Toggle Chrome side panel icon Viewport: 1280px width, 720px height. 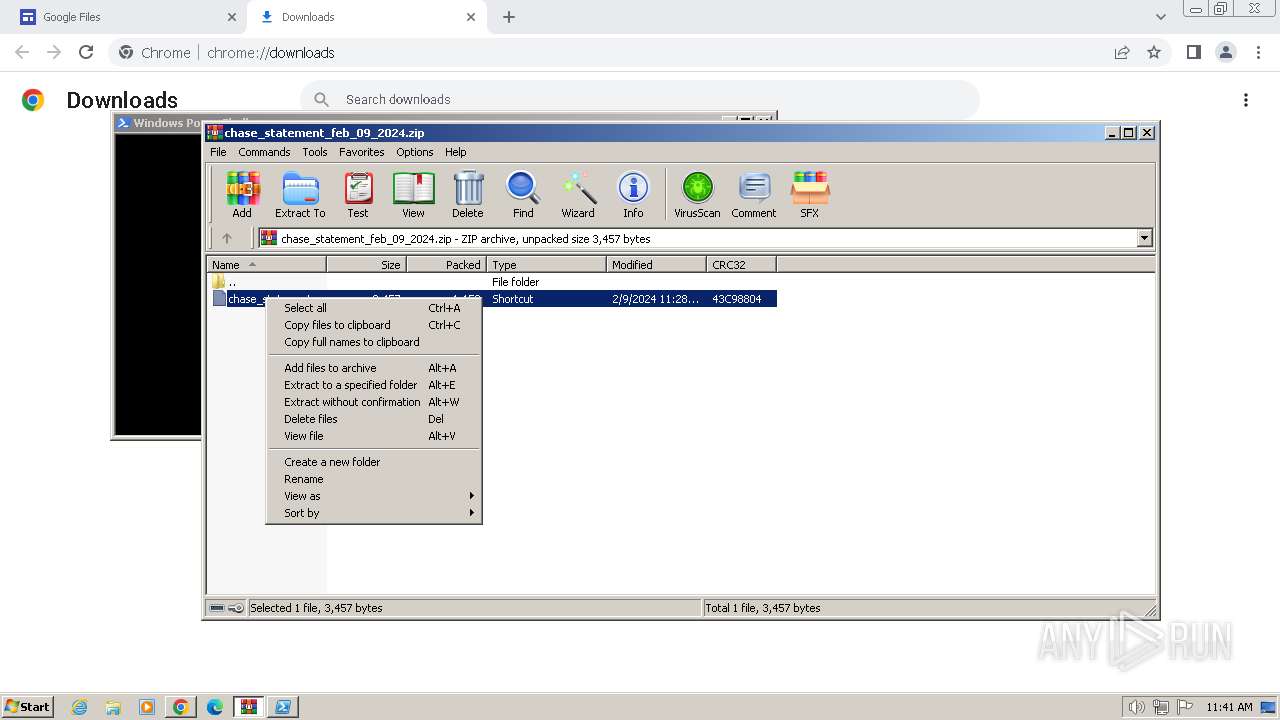coord(1193,52)
